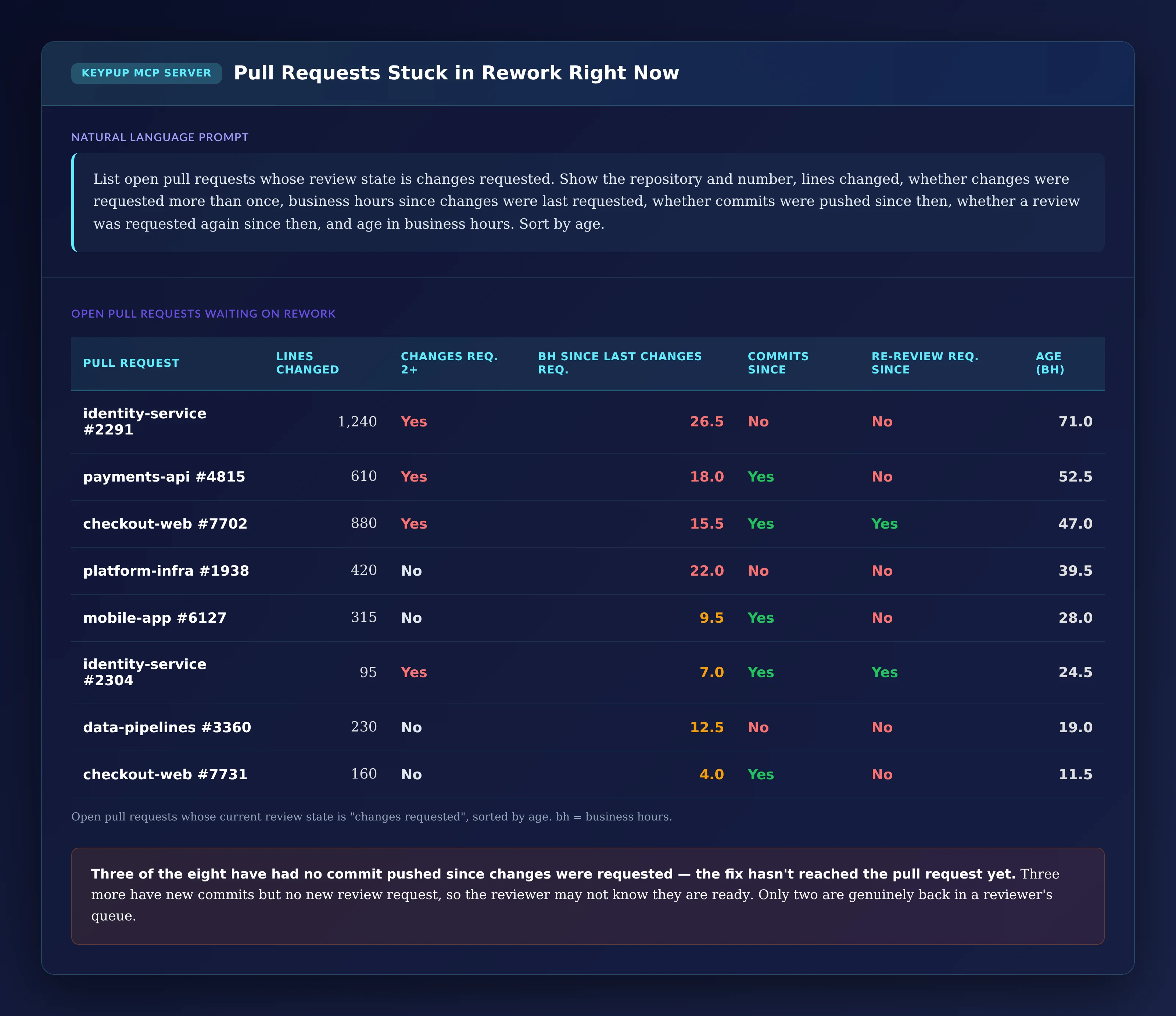Click the OPEN PULL REQUESTS WAITING ON REWORK heading
1176x1016 pixels.
pyautogui.click(x=203, y=314)
